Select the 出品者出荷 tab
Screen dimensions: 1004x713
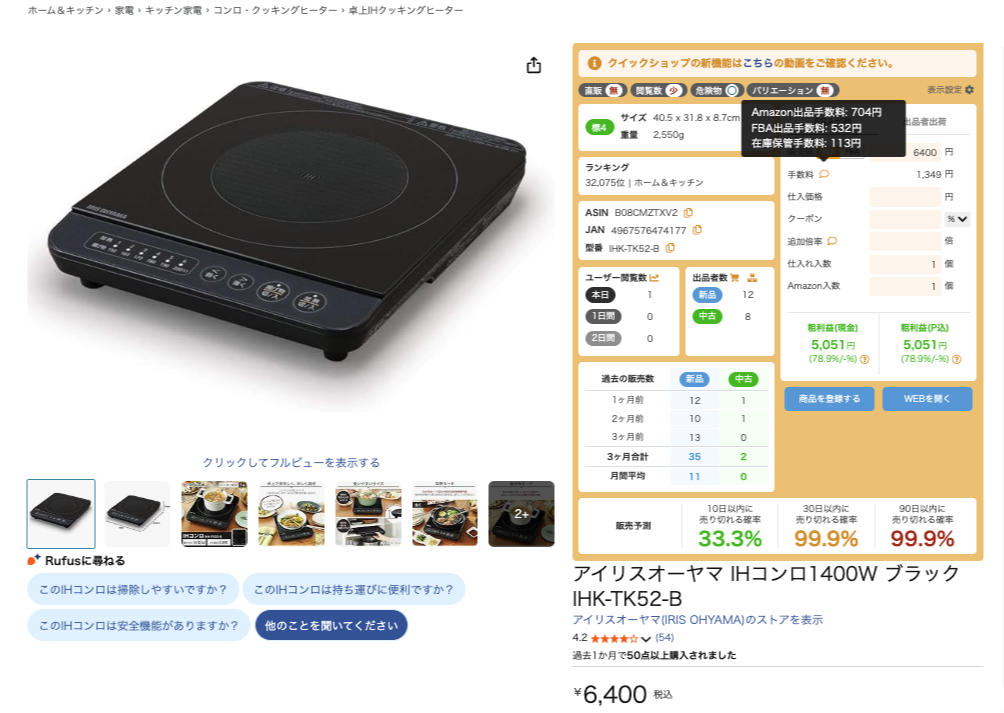point(926,122)
